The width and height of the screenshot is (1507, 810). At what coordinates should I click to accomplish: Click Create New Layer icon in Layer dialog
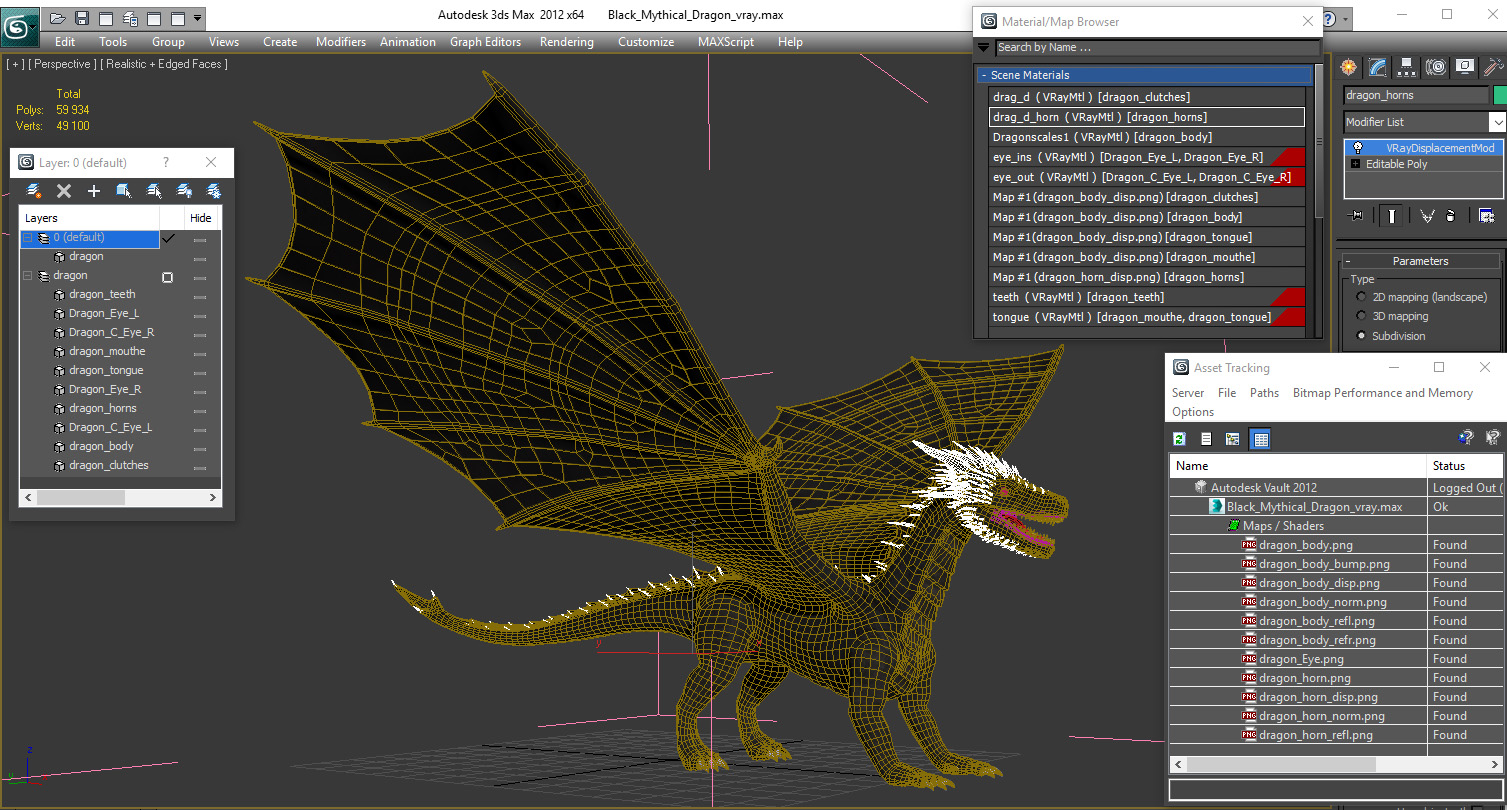point(34,190)
